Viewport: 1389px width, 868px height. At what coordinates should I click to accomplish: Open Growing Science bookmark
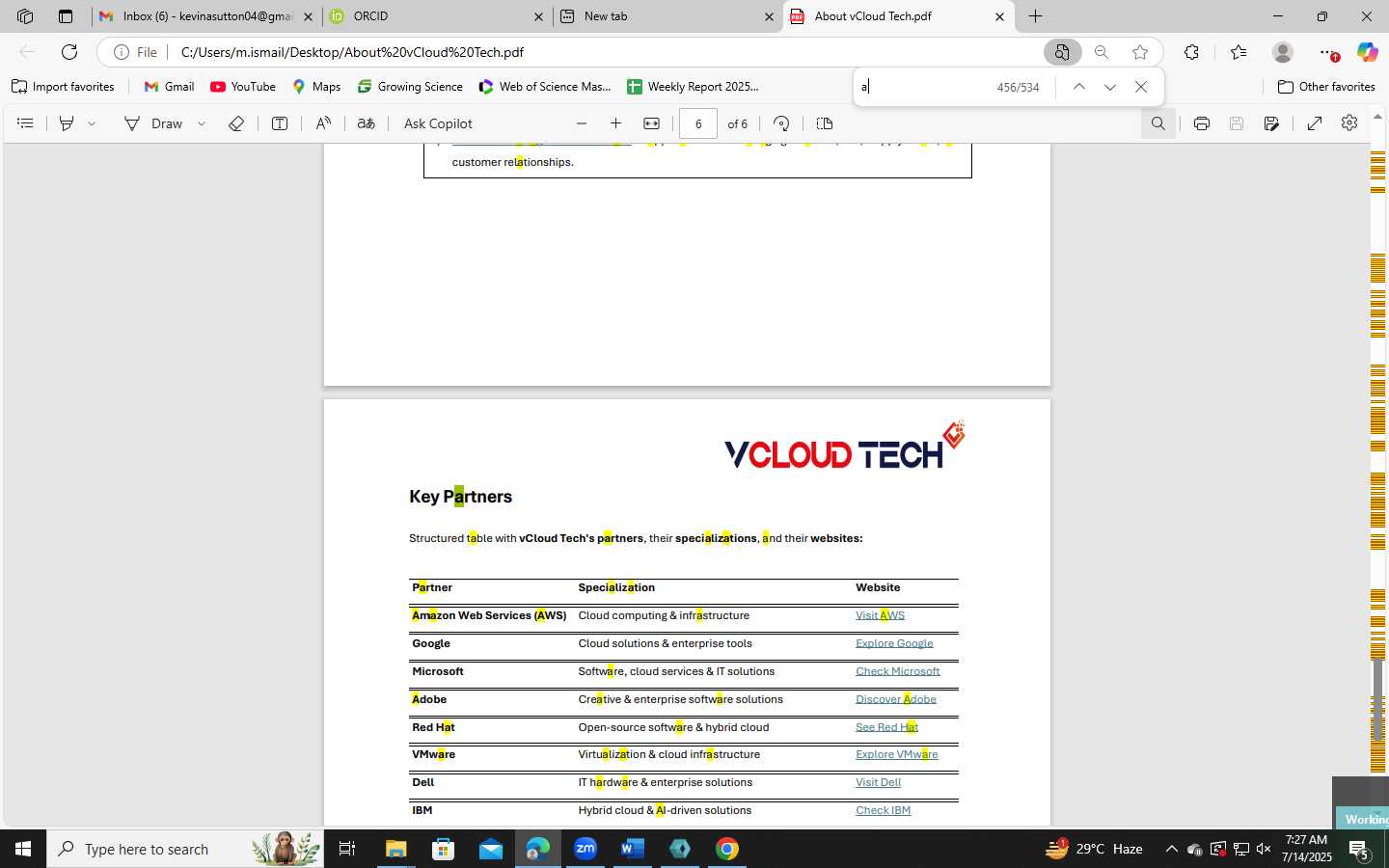(410, 87)
